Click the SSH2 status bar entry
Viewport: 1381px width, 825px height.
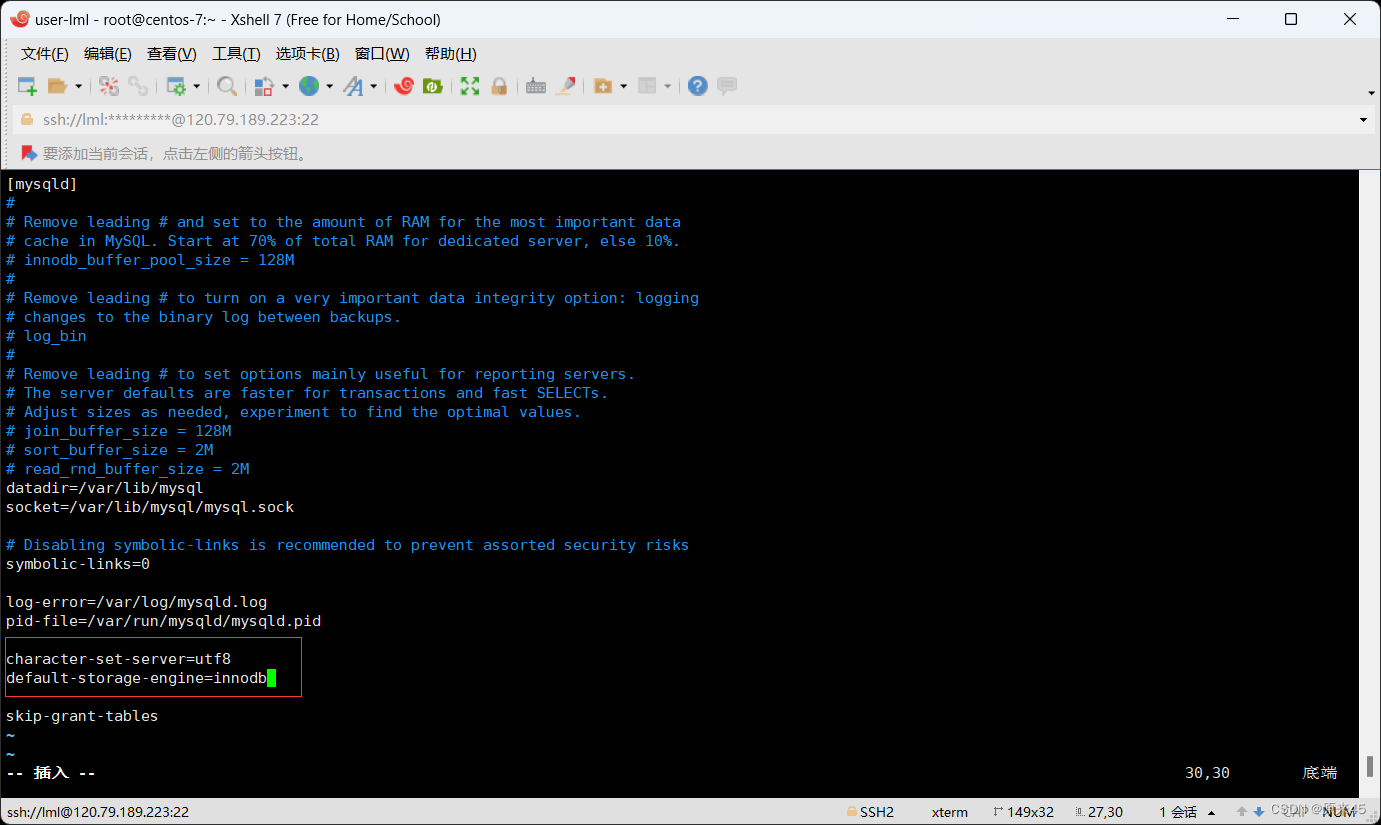(870, 812)
